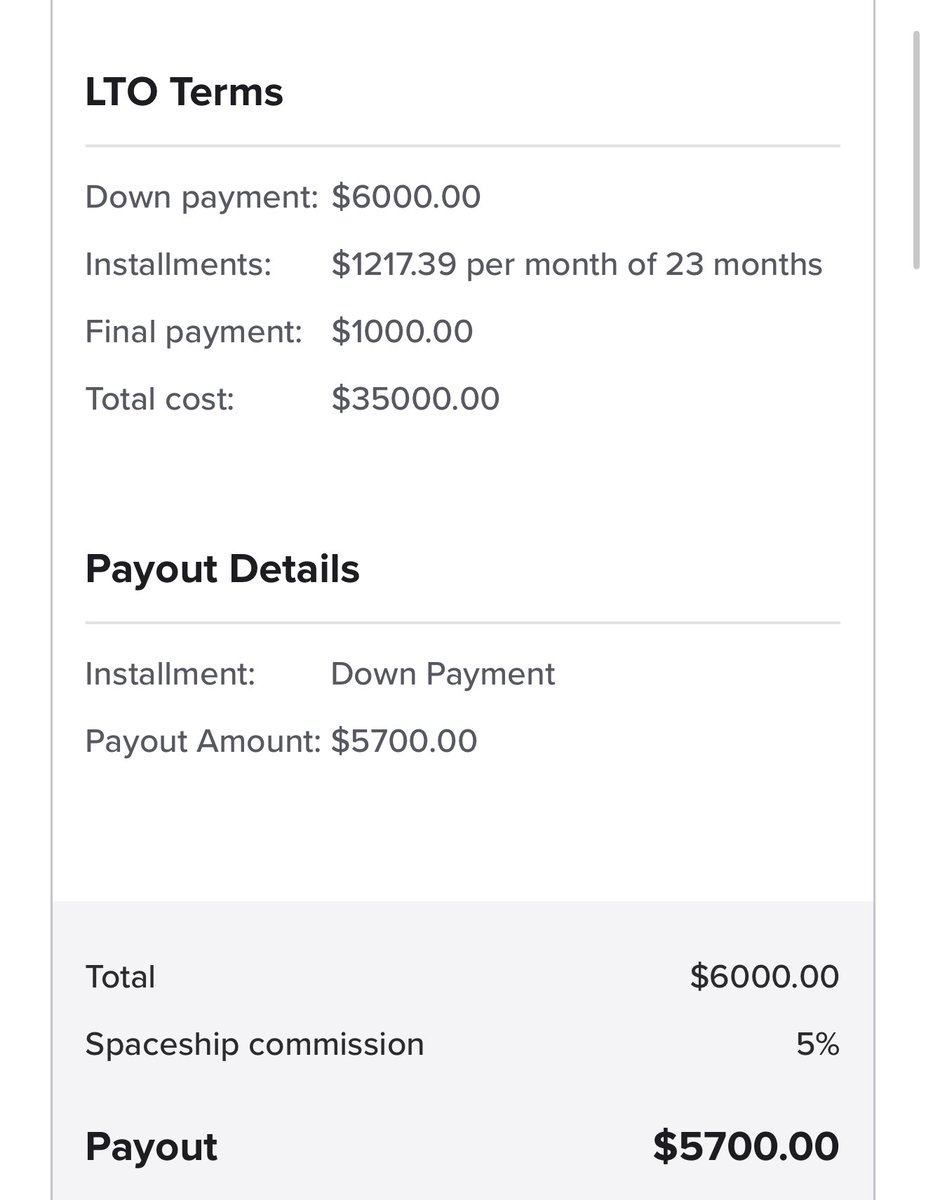The image size is (926, 1200).
Task: Click the Total label in summary
Action: tap(120, 977)
